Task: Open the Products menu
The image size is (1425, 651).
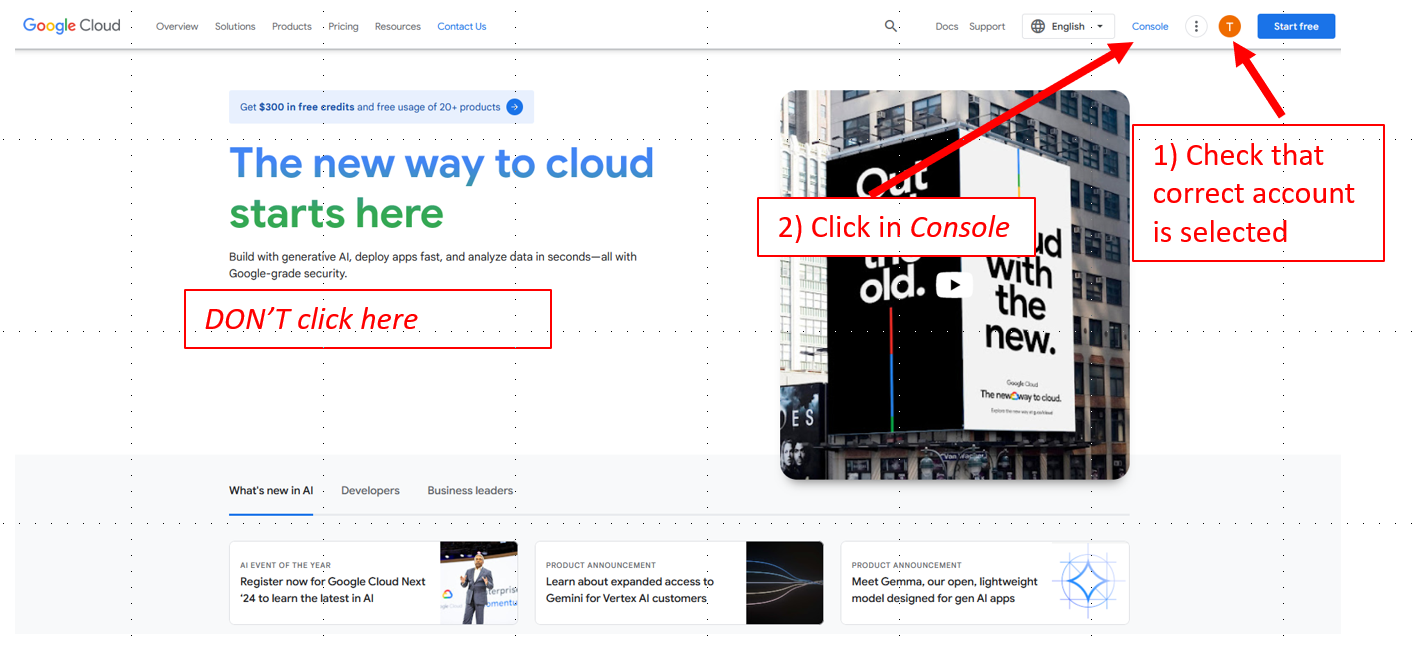Action: coord(292,27)
